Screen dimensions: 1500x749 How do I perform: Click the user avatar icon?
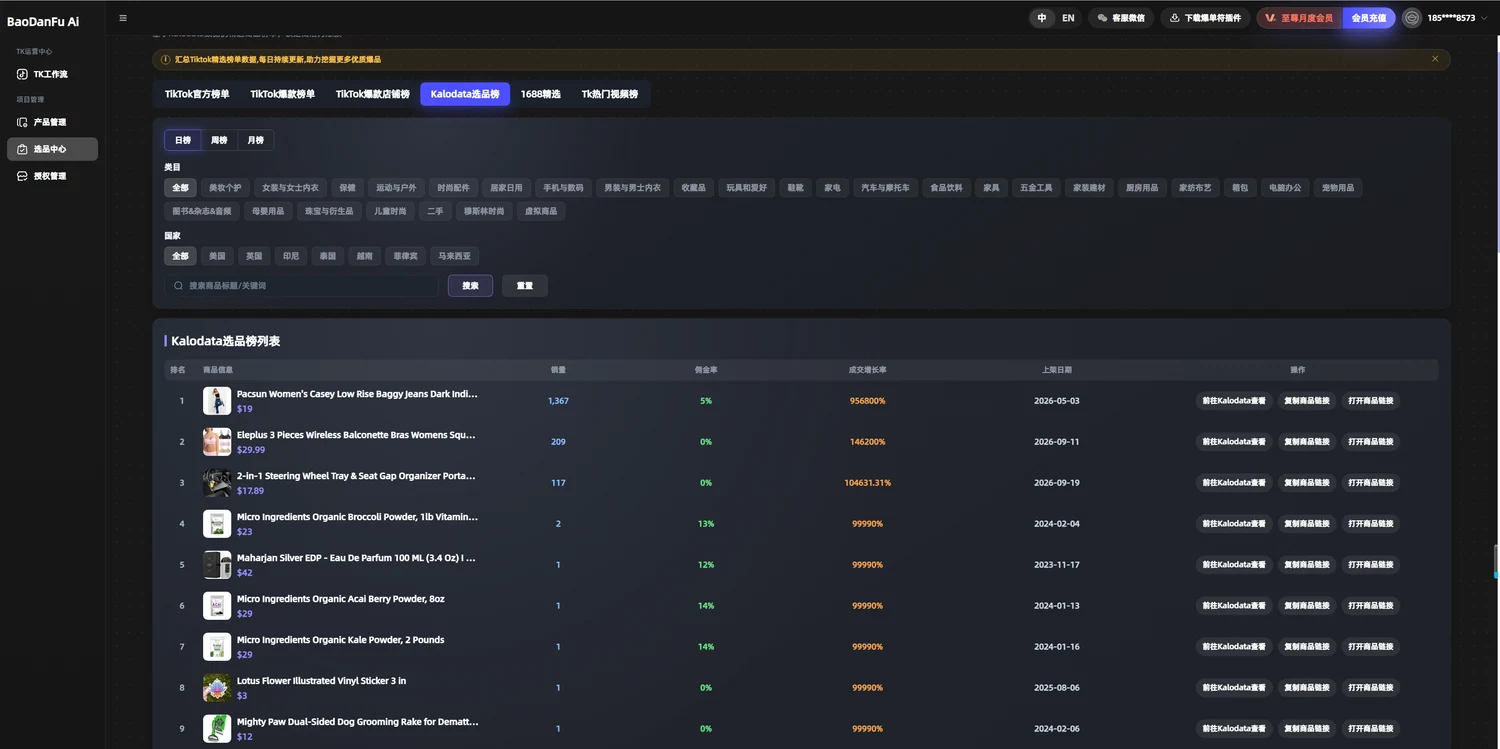(1412, 18)
